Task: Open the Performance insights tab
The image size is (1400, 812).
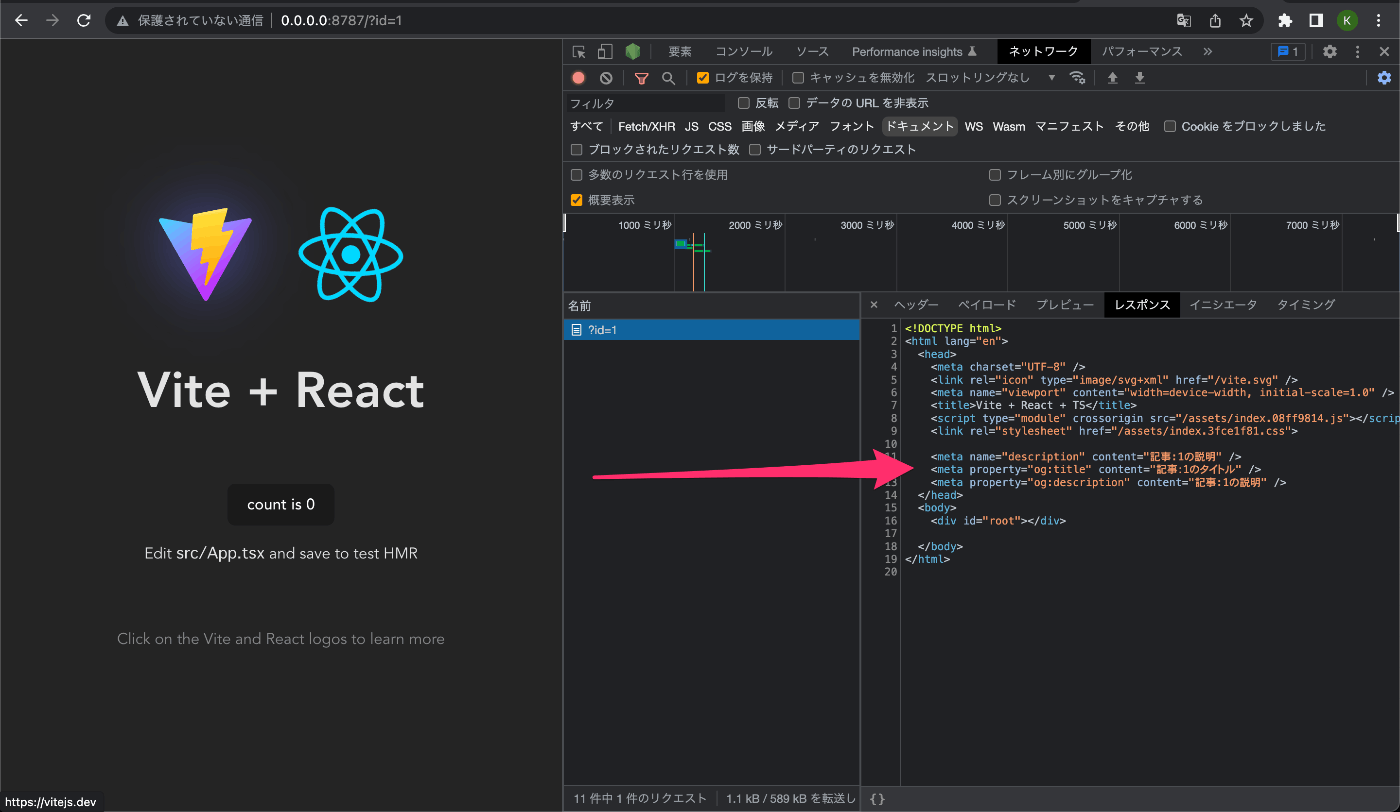Action: (x=914, y=52)
